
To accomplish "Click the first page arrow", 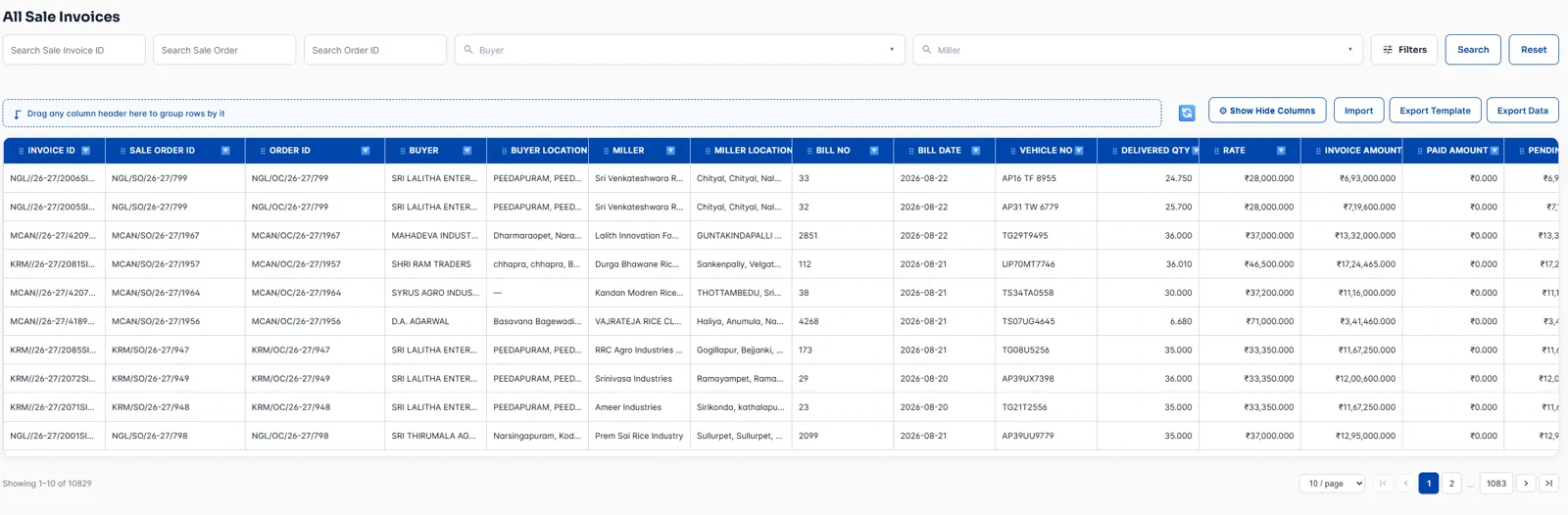I will (1383, 483).
